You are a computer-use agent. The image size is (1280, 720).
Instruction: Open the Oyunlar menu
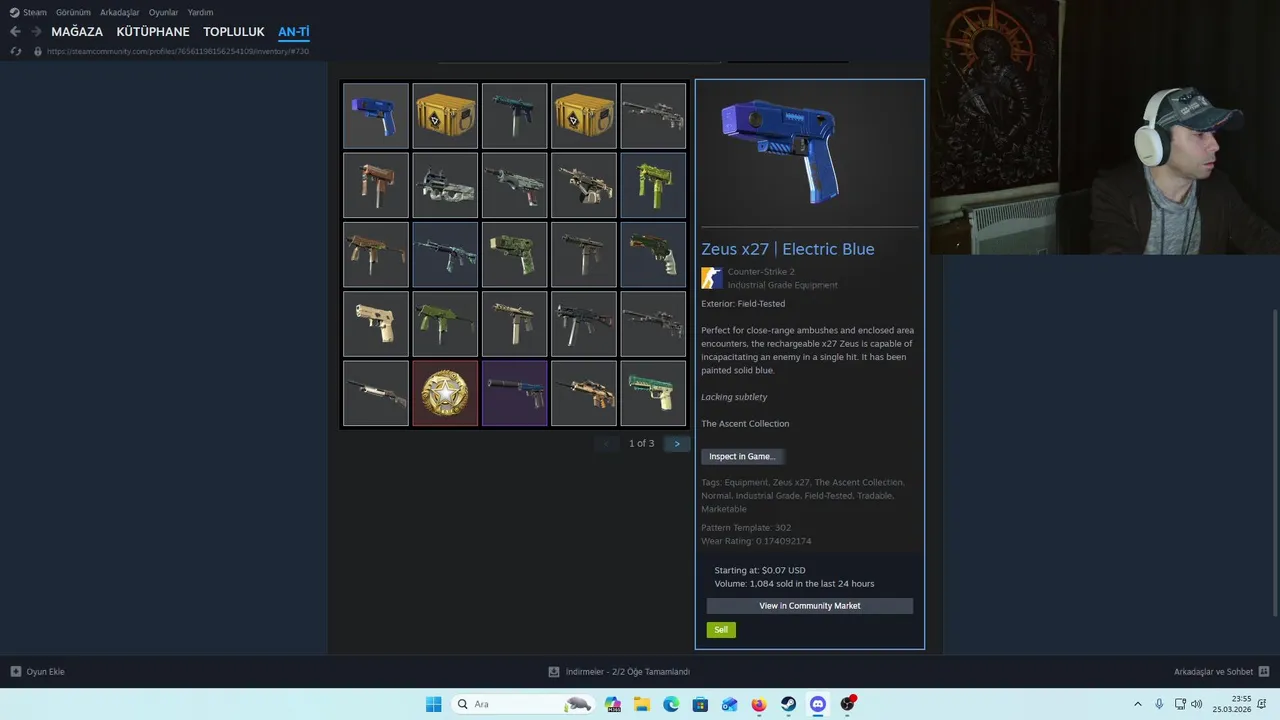click(163, 12)
